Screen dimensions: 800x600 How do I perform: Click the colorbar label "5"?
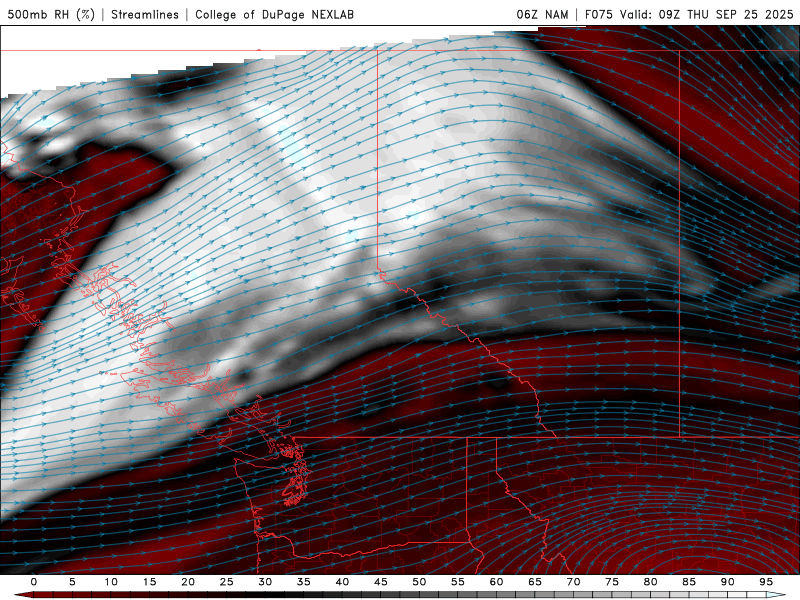point(72,582)
